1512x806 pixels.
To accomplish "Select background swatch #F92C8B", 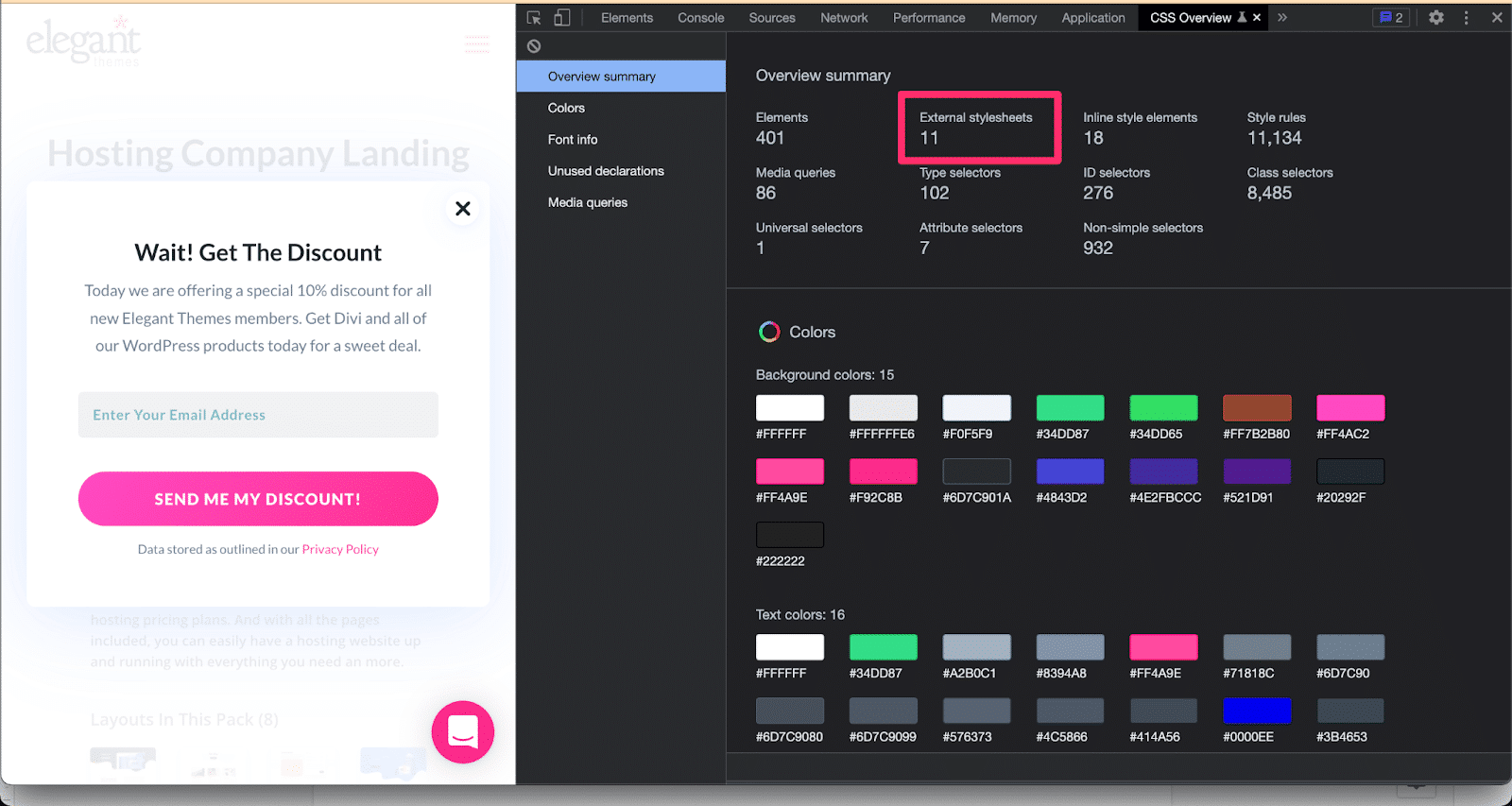I will tap(884, 472).
